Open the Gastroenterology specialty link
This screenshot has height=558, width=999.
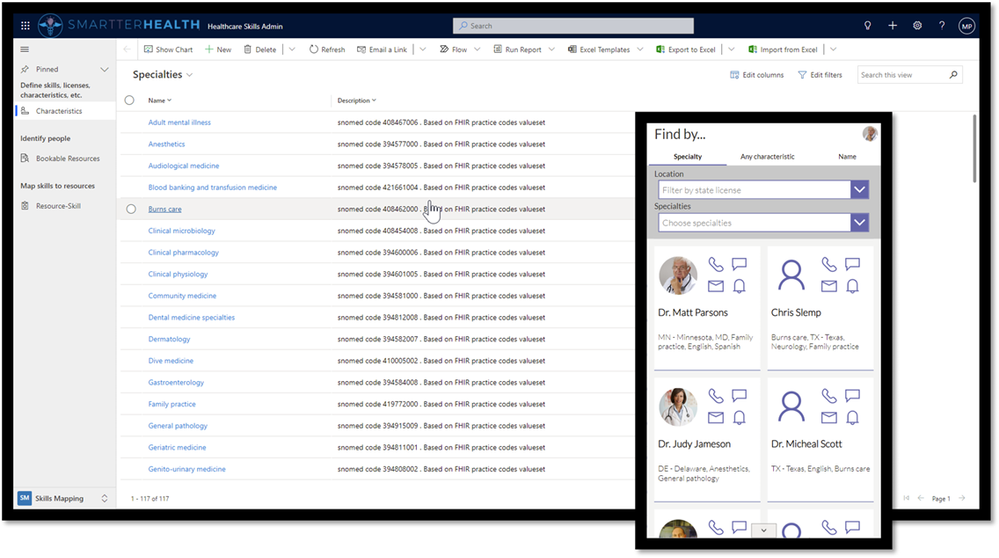coord(176,382)
